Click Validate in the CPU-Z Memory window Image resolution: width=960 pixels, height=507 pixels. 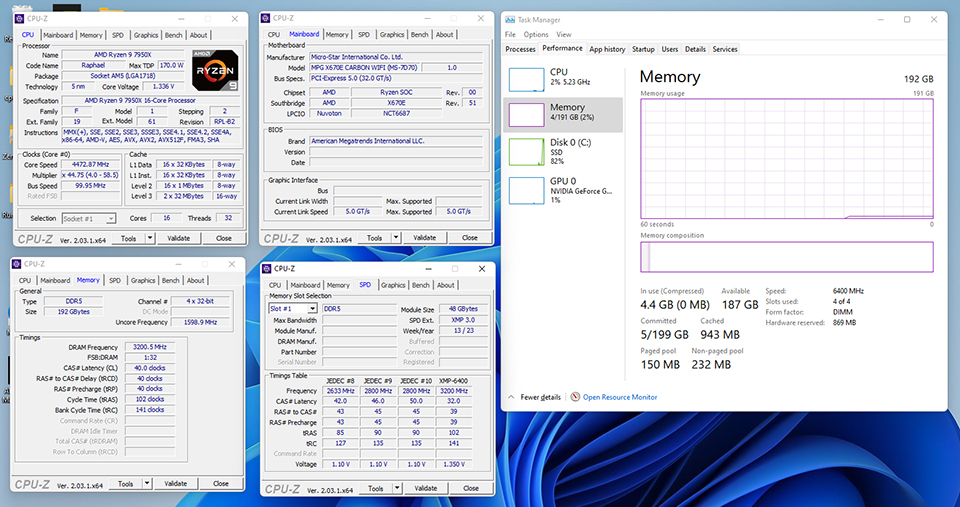coord(176,483)
